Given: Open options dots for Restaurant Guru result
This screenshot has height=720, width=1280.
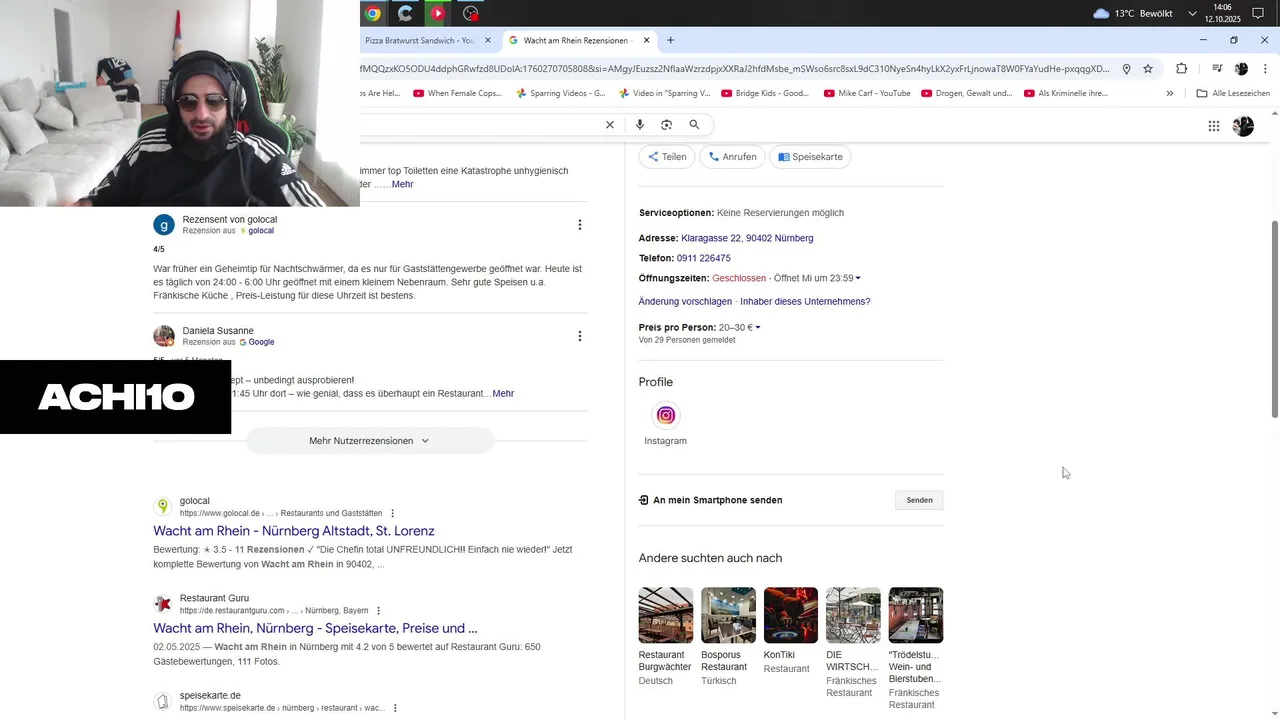Looking at the screenshot, I should [378, 611].
